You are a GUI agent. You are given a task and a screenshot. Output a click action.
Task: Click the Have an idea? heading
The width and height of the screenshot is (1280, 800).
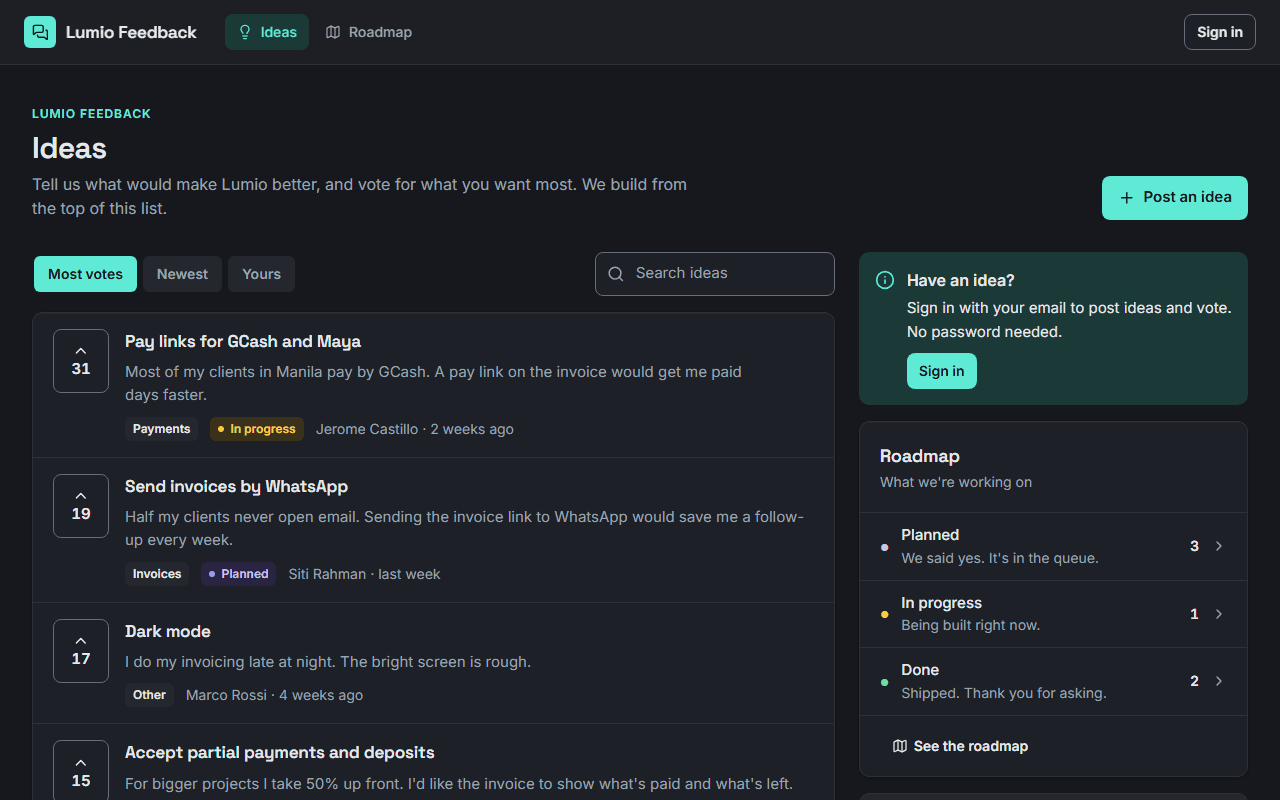point(961,281)
